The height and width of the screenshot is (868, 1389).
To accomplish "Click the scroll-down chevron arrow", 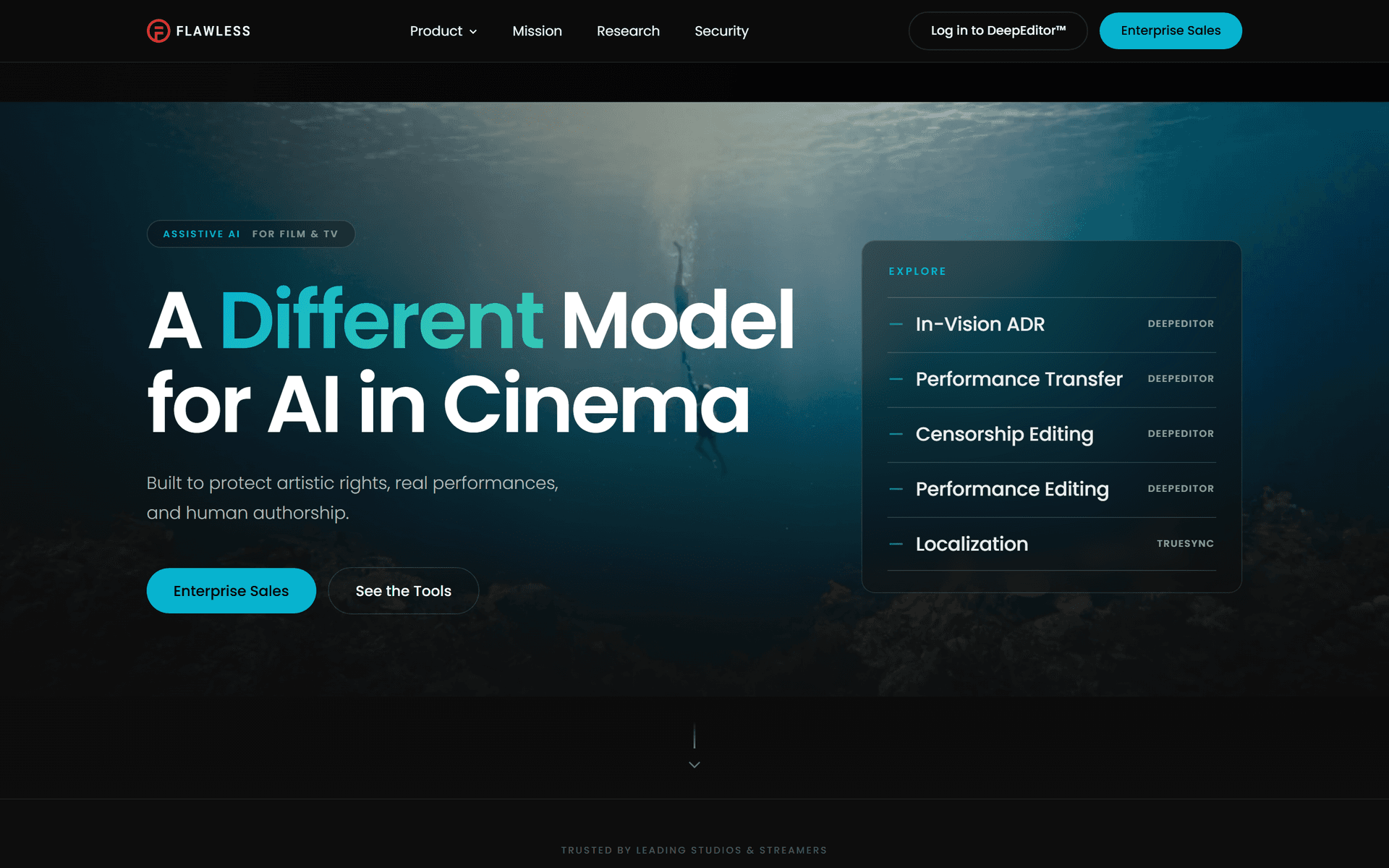I will pos(694,765).
